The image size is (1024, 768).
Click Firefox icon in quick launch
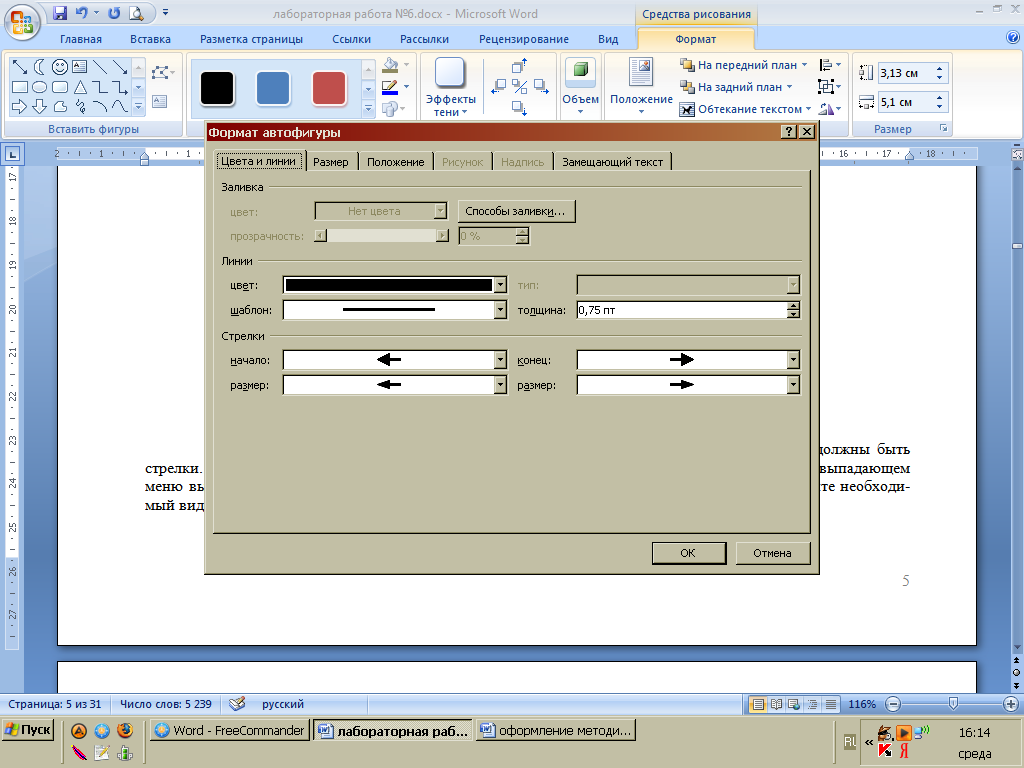point(125,730)
